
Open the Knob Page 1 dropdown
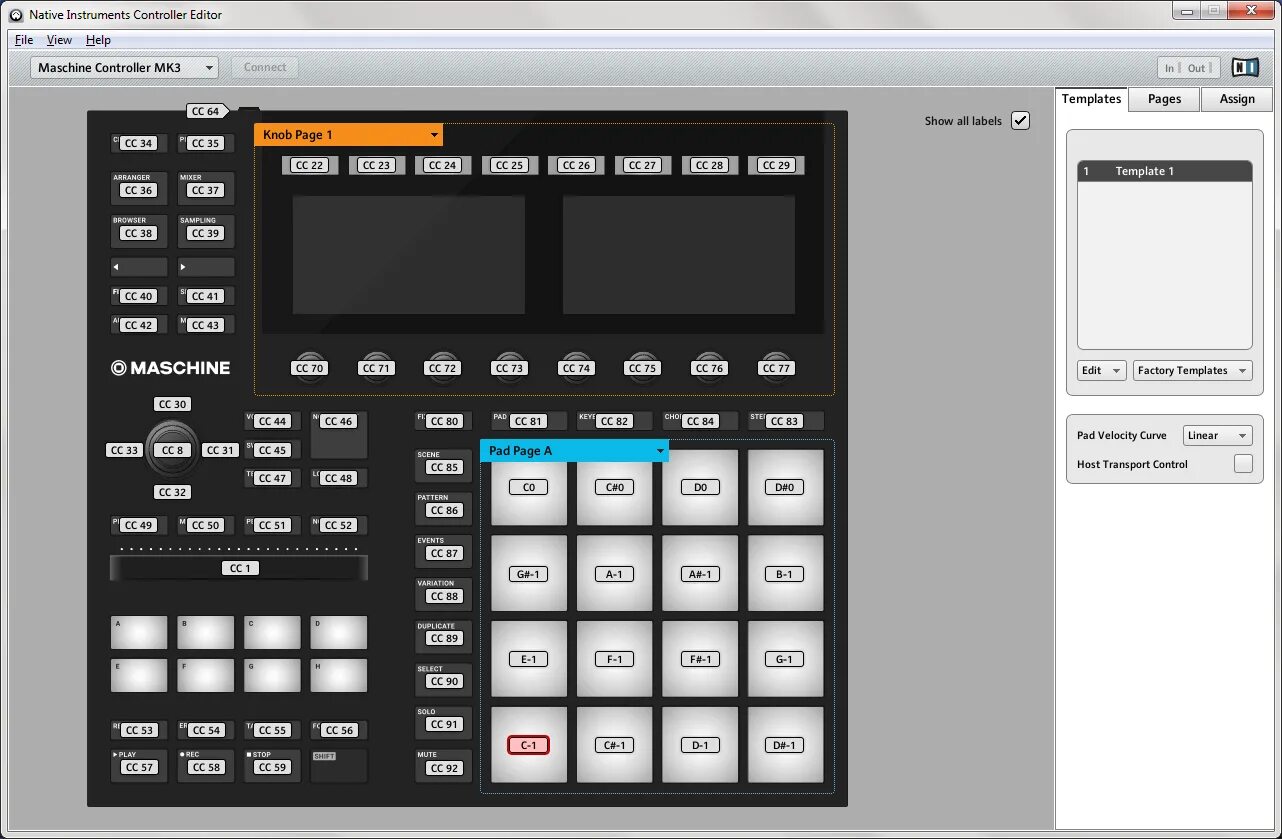[x=348, y=135]
